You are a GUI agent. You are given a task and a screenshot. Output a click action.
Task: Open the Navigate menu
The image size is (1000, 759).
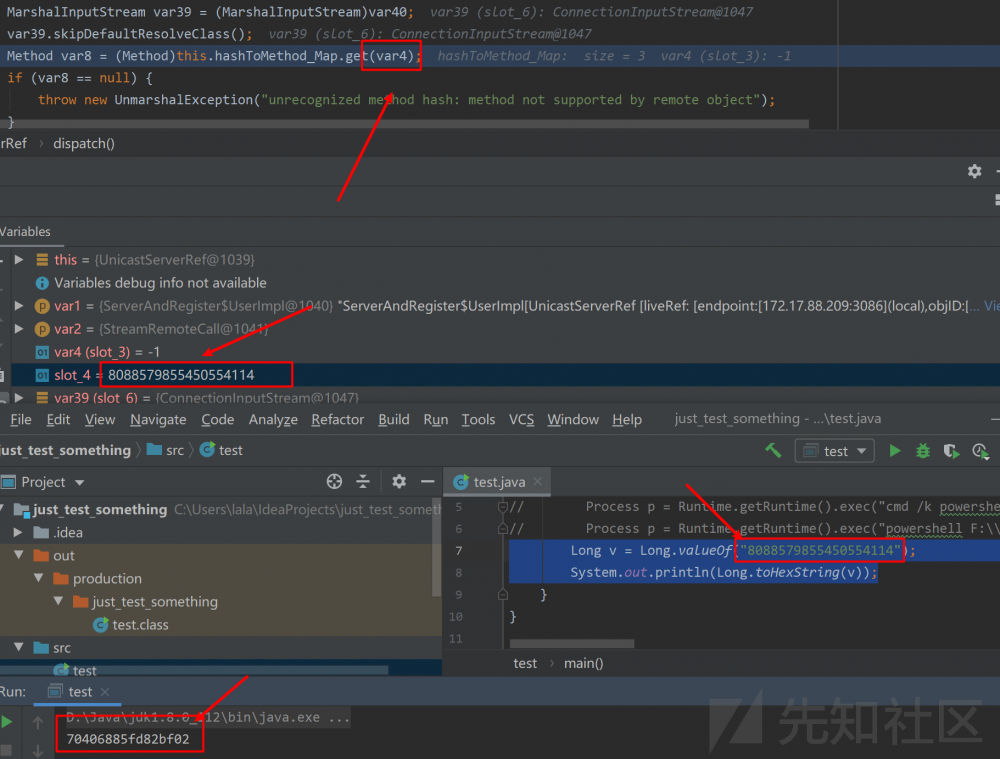pos(158,420)
